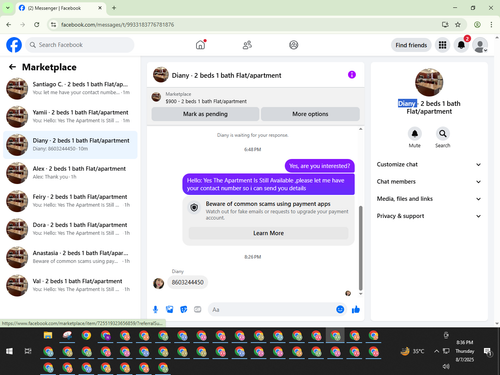Mute this conversation with the bell icon
This screenshot has width=500, height=375.
415,134
